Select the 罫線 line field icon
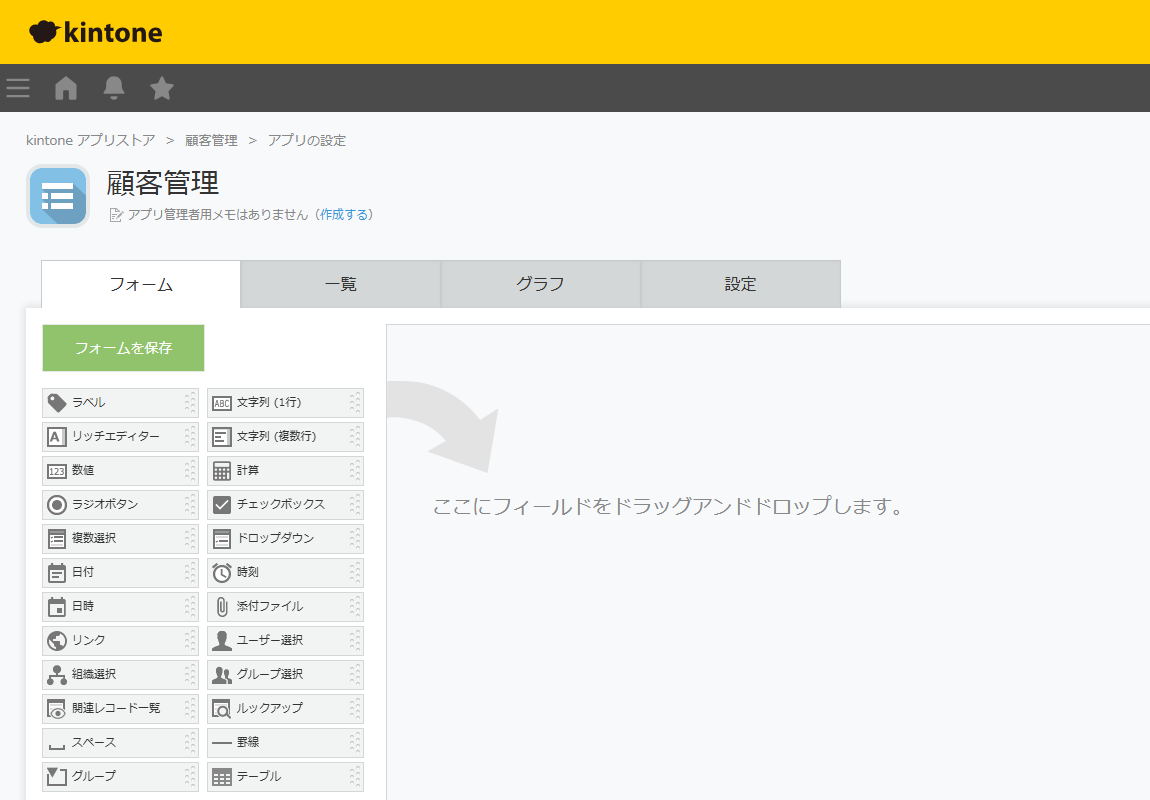Image resolution: width=1150 pixels, height=800 pixels. point(221,743)
